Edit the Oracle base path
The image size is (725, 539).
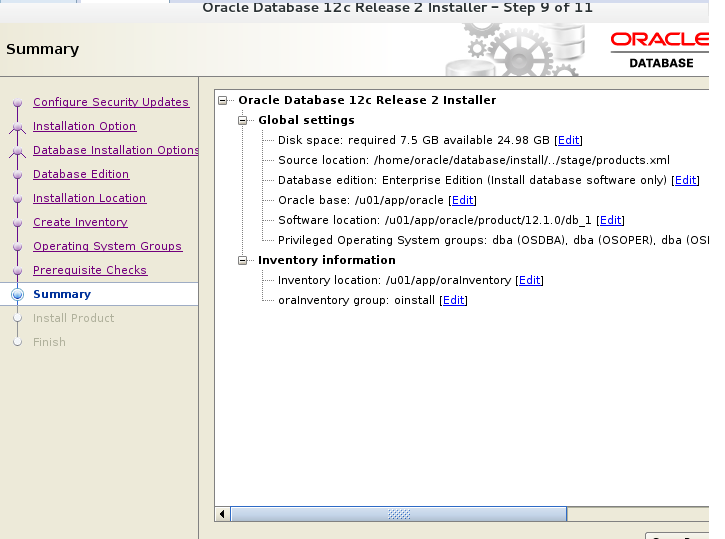pyautogui.click(x=462, y=200)
